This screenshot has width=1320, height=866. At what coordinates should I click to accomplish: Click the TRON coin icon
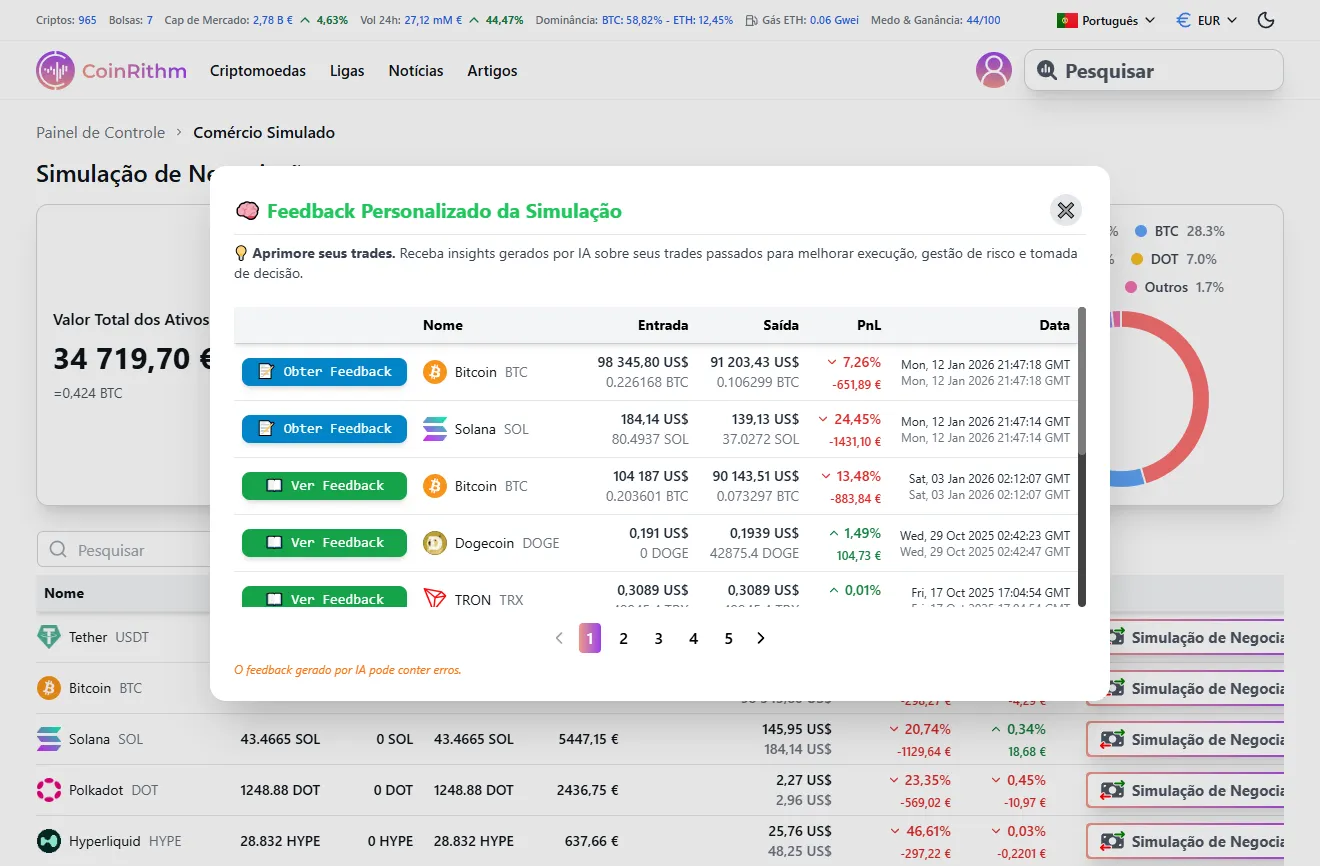[x=434, y=598]
